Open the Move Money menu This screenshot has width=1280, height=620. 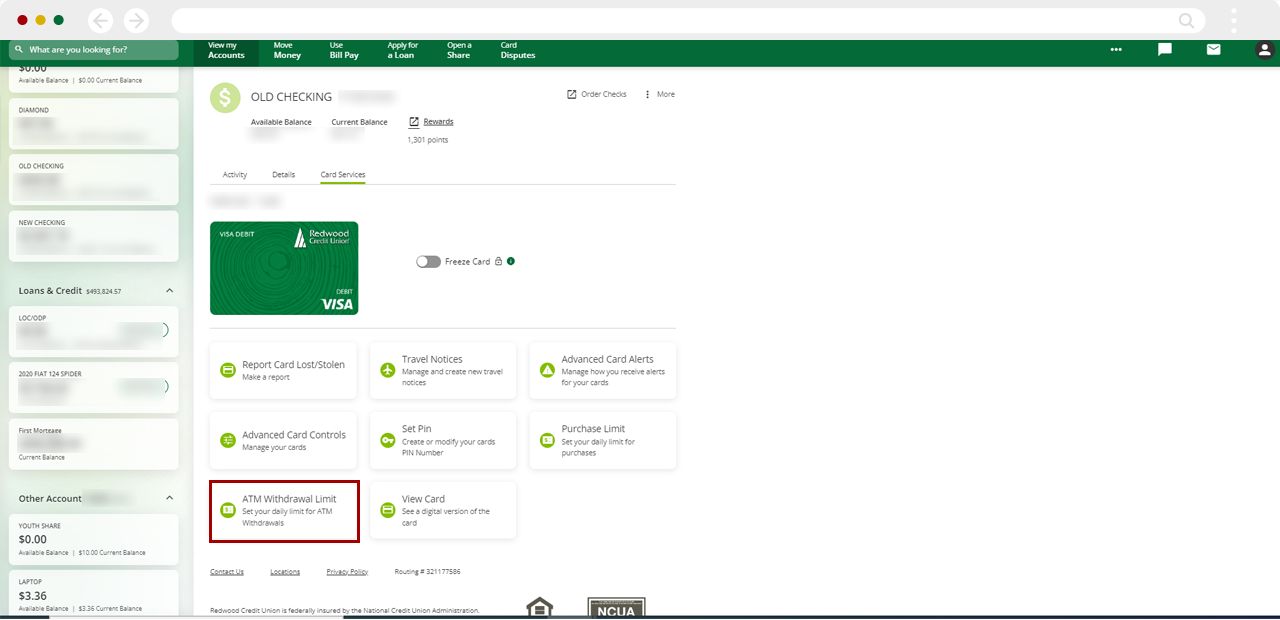[287, 50]
